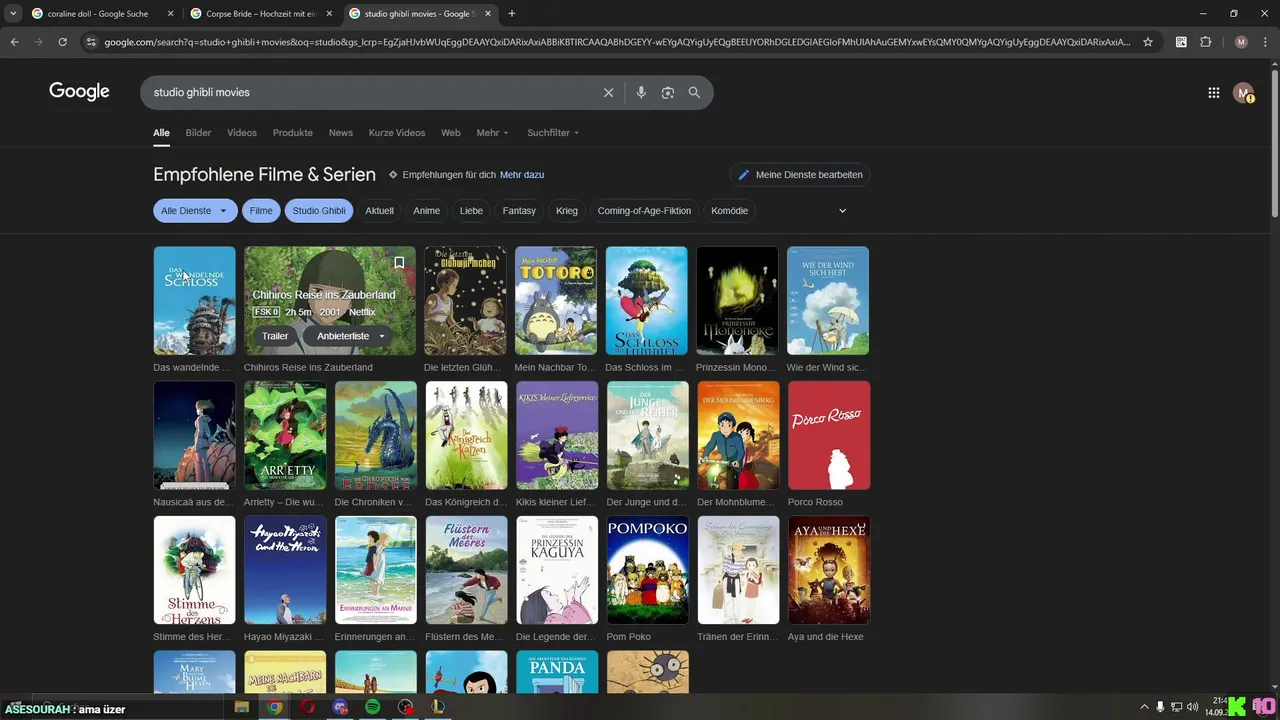This screenshot has height=720, width=1280.
Task: Expand the Anbieterliste dropdown
Action: pos(350,336)
